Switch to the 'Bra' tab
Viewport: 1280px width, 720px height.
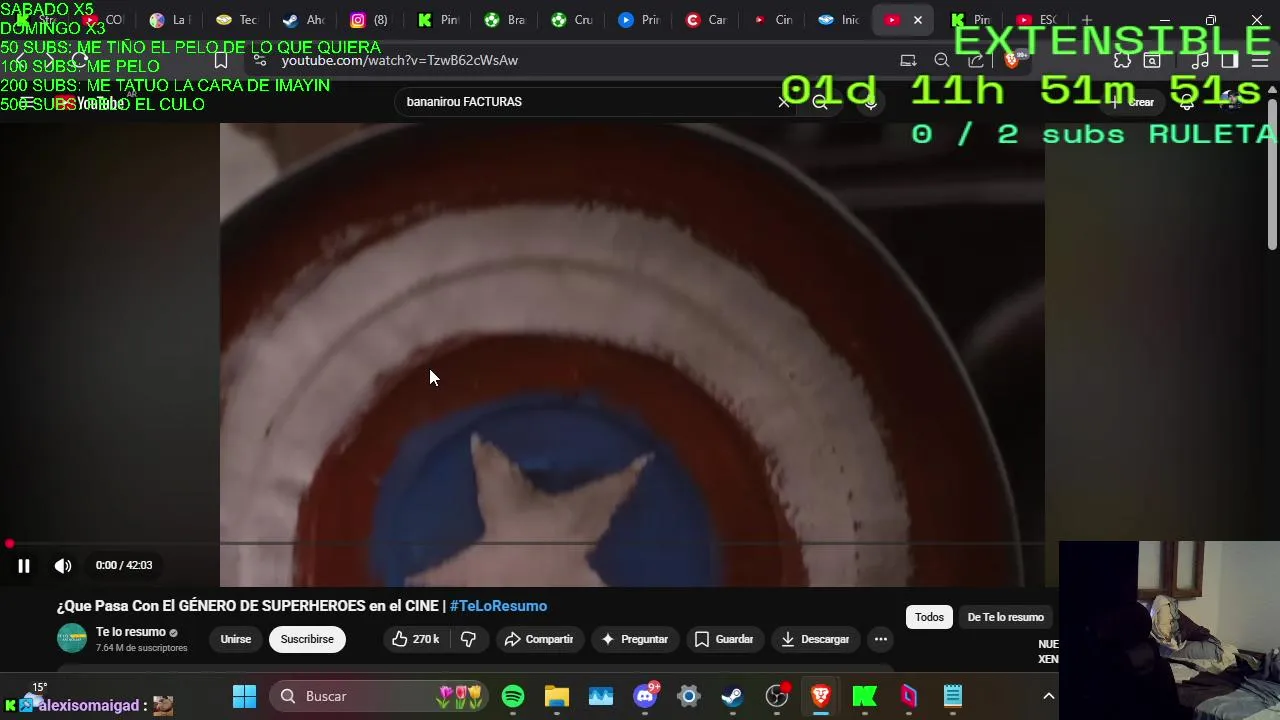coord(504,20)
